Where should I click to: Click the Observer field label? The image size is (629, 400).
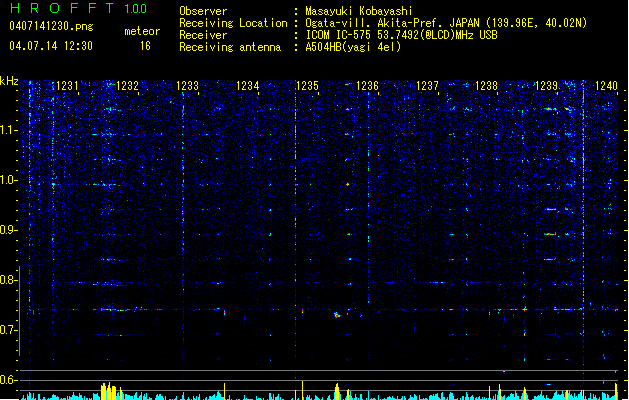point(203,11)
